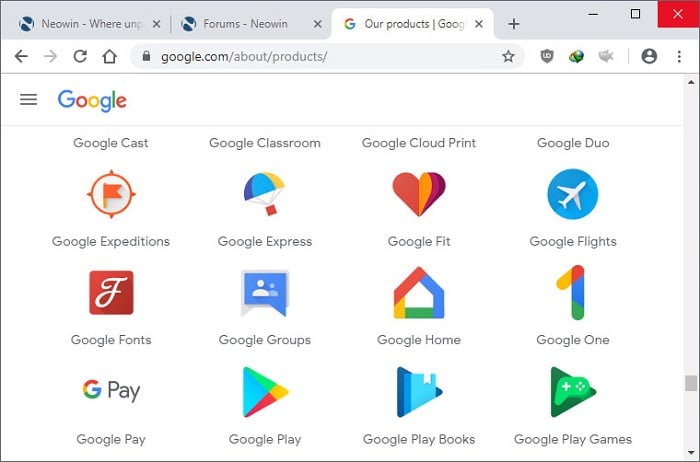This screenshot has width=700, height=462.
Task: Go back with the browser back arrow
Action: 21,56
